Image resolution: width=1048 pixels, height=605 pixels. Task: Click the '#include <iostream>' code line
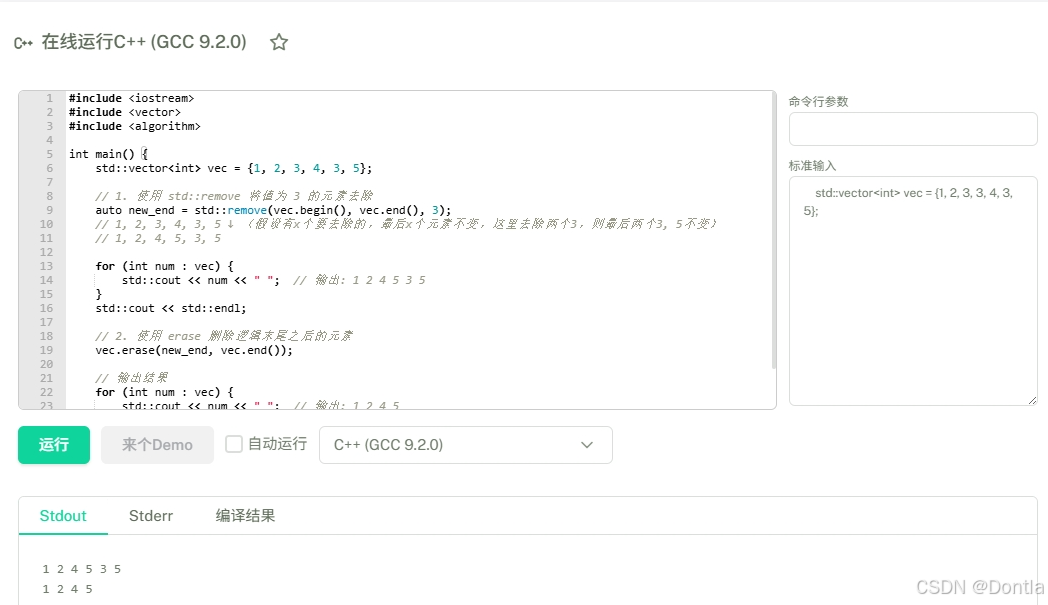(x=131, y=98)
